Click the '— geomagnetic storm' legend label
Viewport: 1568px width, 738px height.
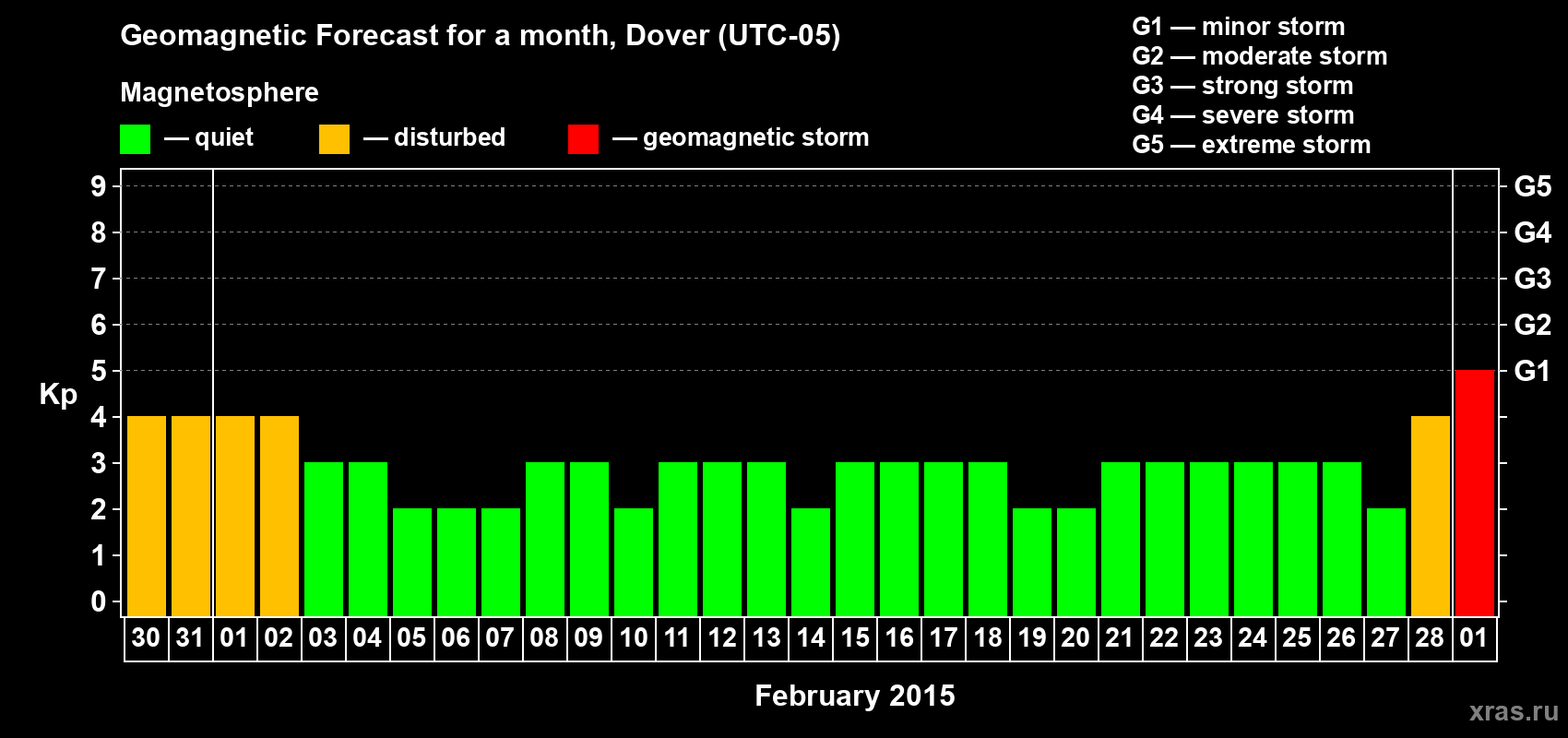[x=741, y=137]
